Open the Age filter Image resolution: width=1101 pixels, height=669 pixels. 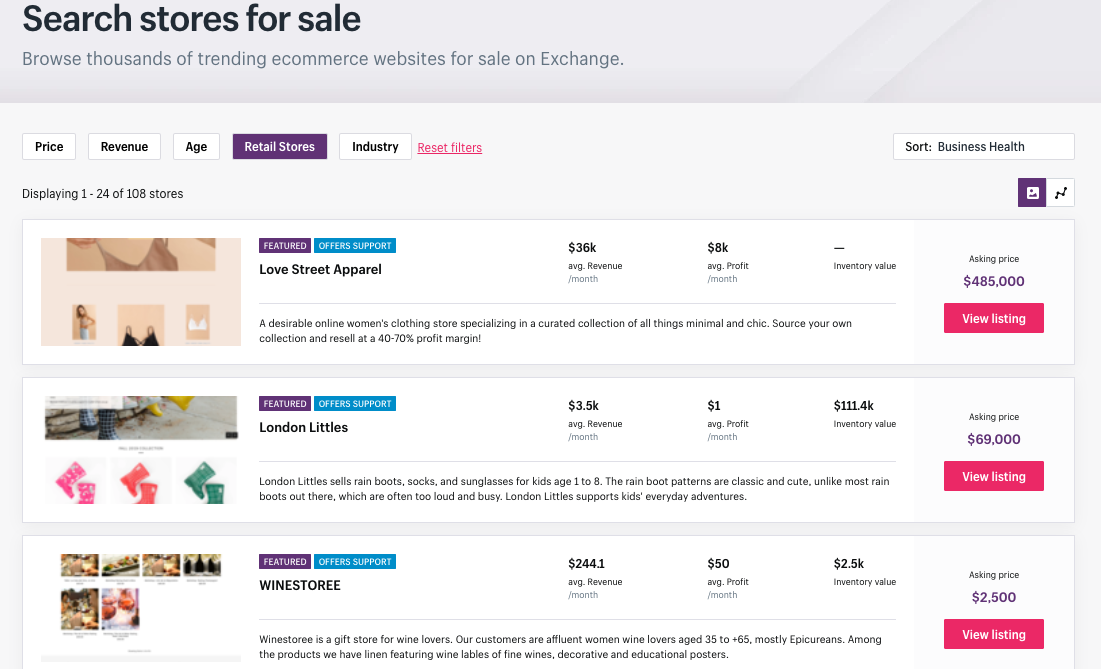[x=196, y=146]
